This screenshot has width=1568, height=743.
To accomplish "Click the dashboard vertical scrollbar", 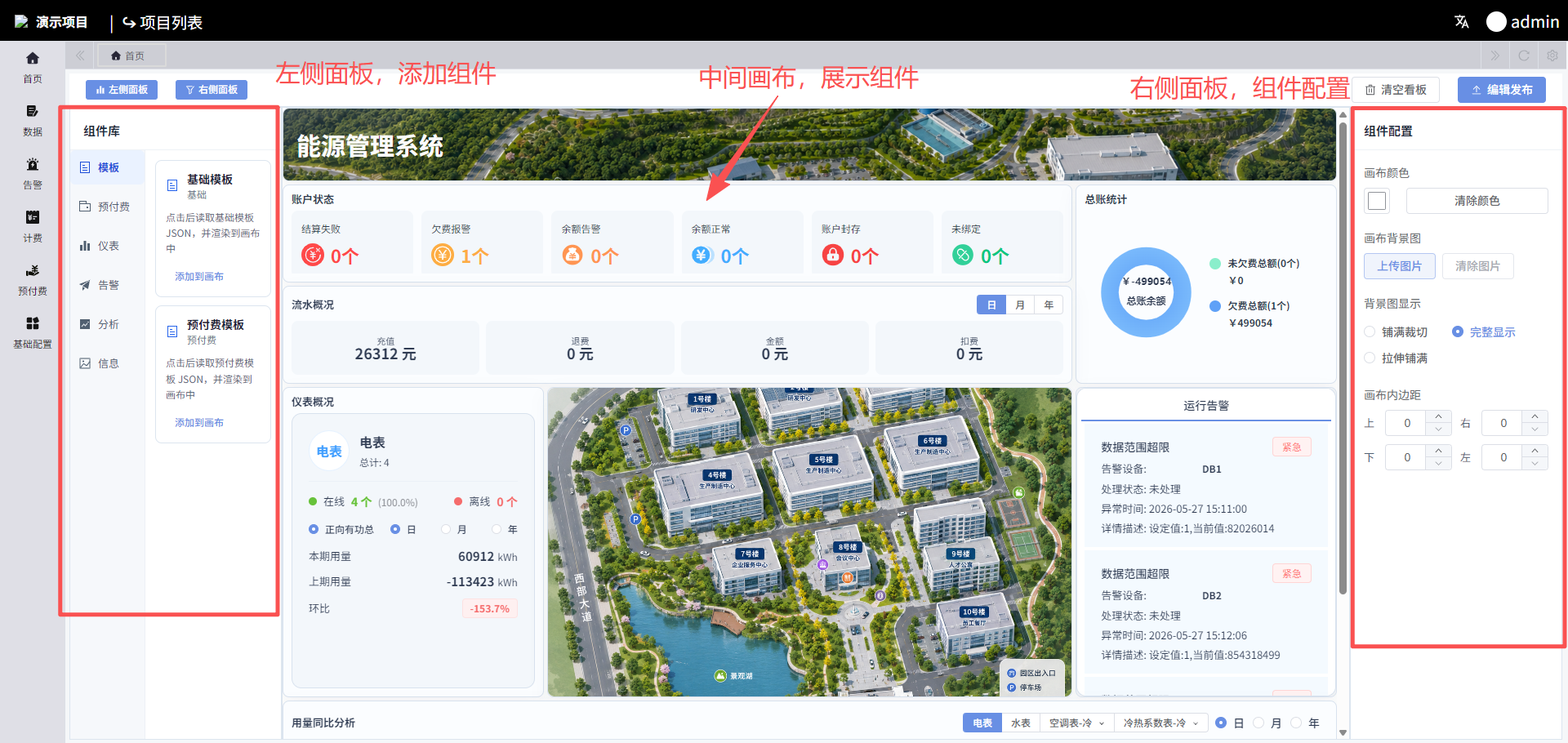I will pyautogui.click(x=1343, y=359).
